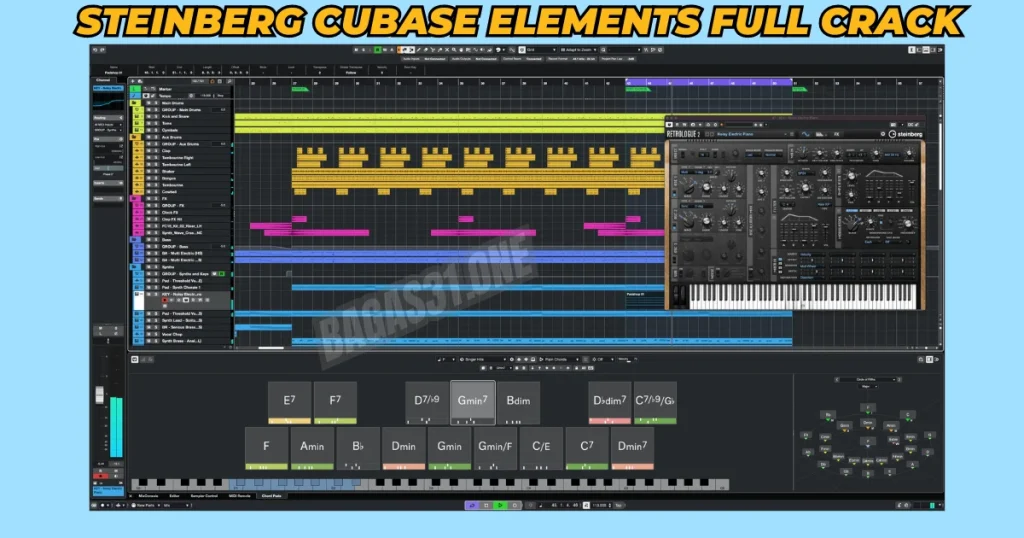The width and height of the screenshot is (1024, 538).
Task: Trigger the Gmin7 chord pad
Action: click(x=472, y=403)
